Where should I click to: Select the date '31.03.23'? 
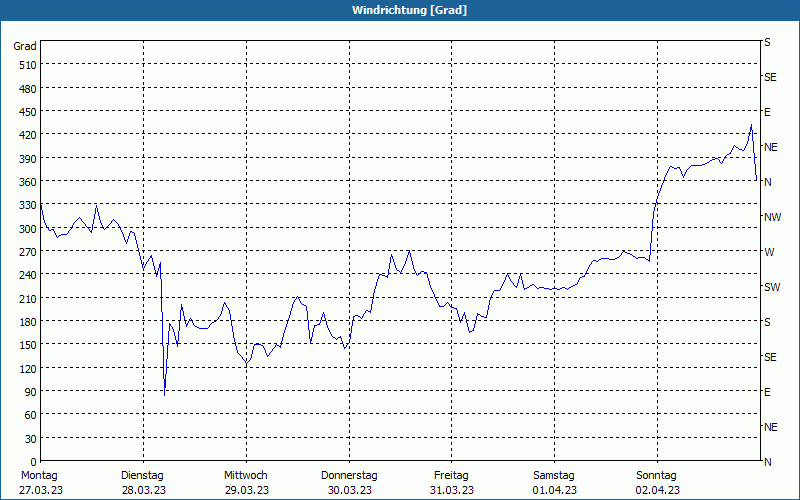[452, 491]
